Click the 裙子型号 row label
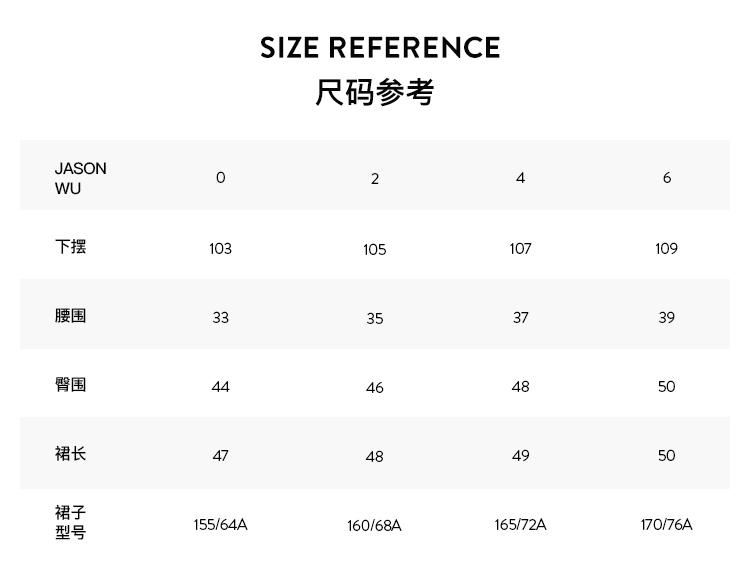Image resolution: width=750 pixels, height=582 pixels. (x=70, y=522)
